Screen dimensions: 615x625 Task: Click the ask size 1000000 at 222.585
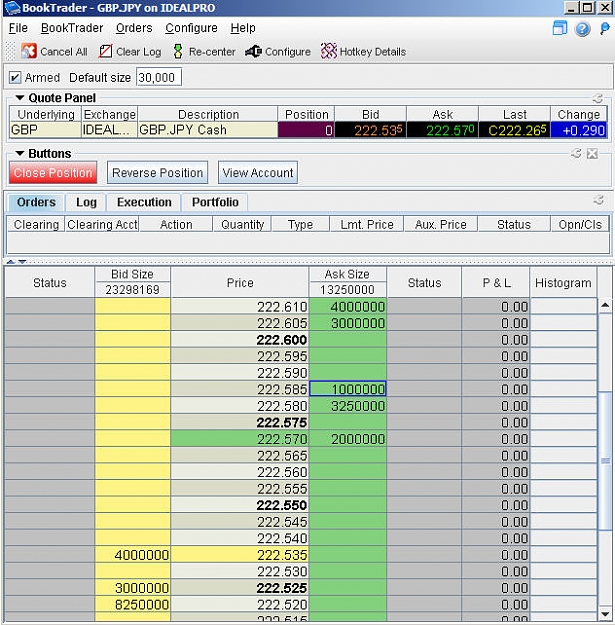coord(348,389)
